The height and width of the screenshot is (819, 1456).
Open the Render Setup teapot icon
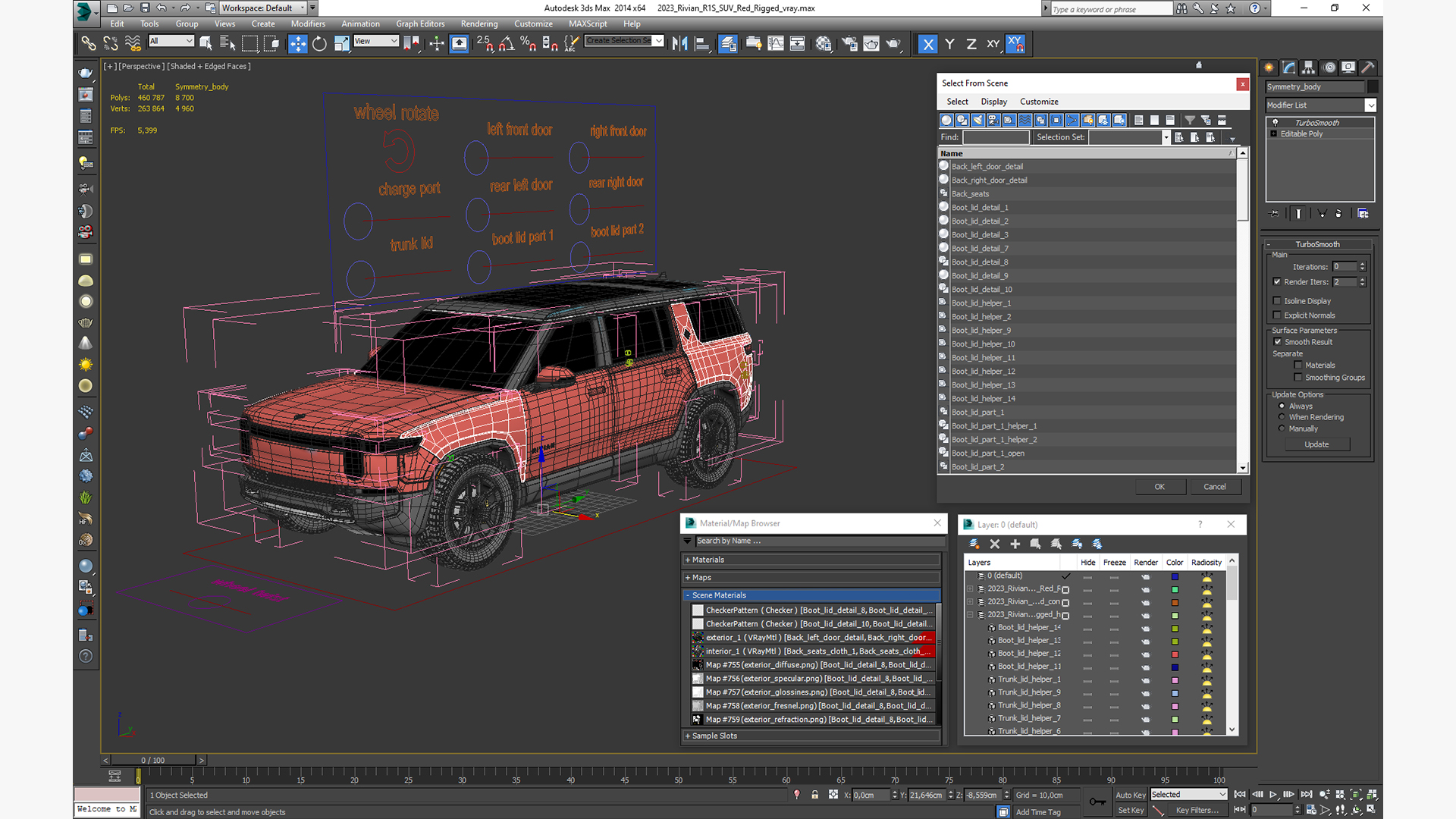point(849,44)
